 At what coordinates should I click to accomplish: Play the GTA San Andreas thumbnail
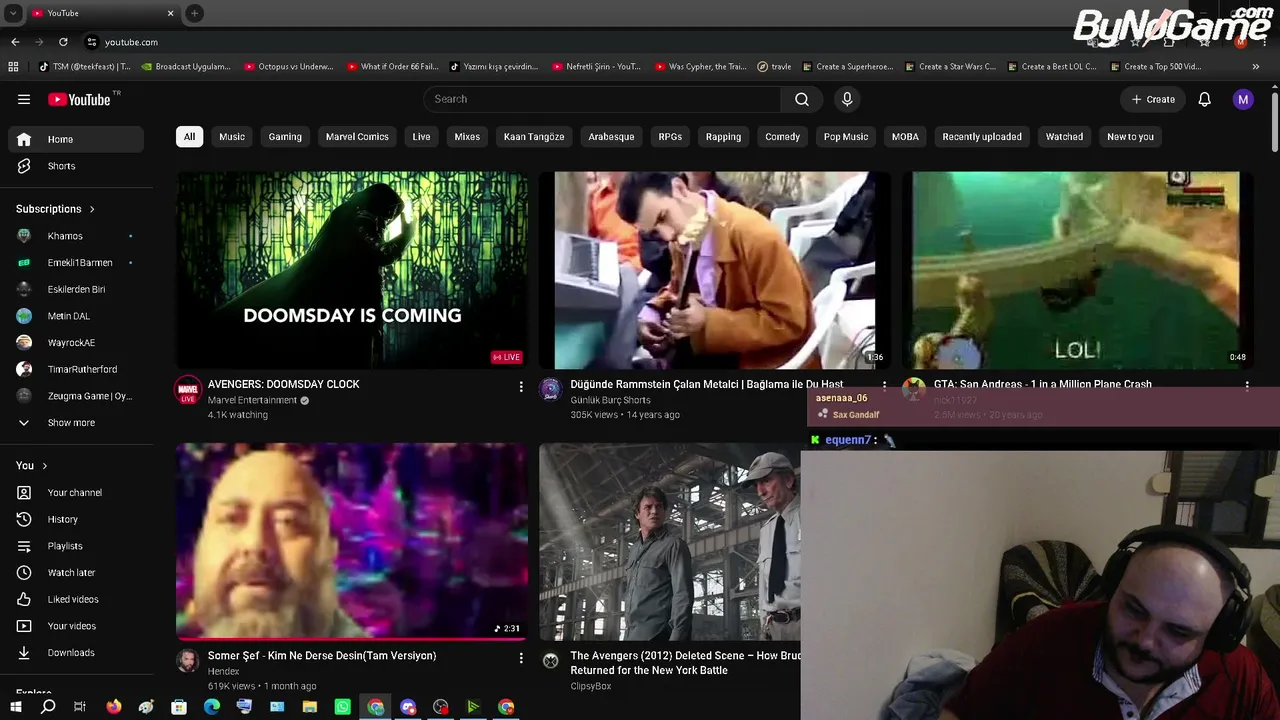(x=1077, y=270)
